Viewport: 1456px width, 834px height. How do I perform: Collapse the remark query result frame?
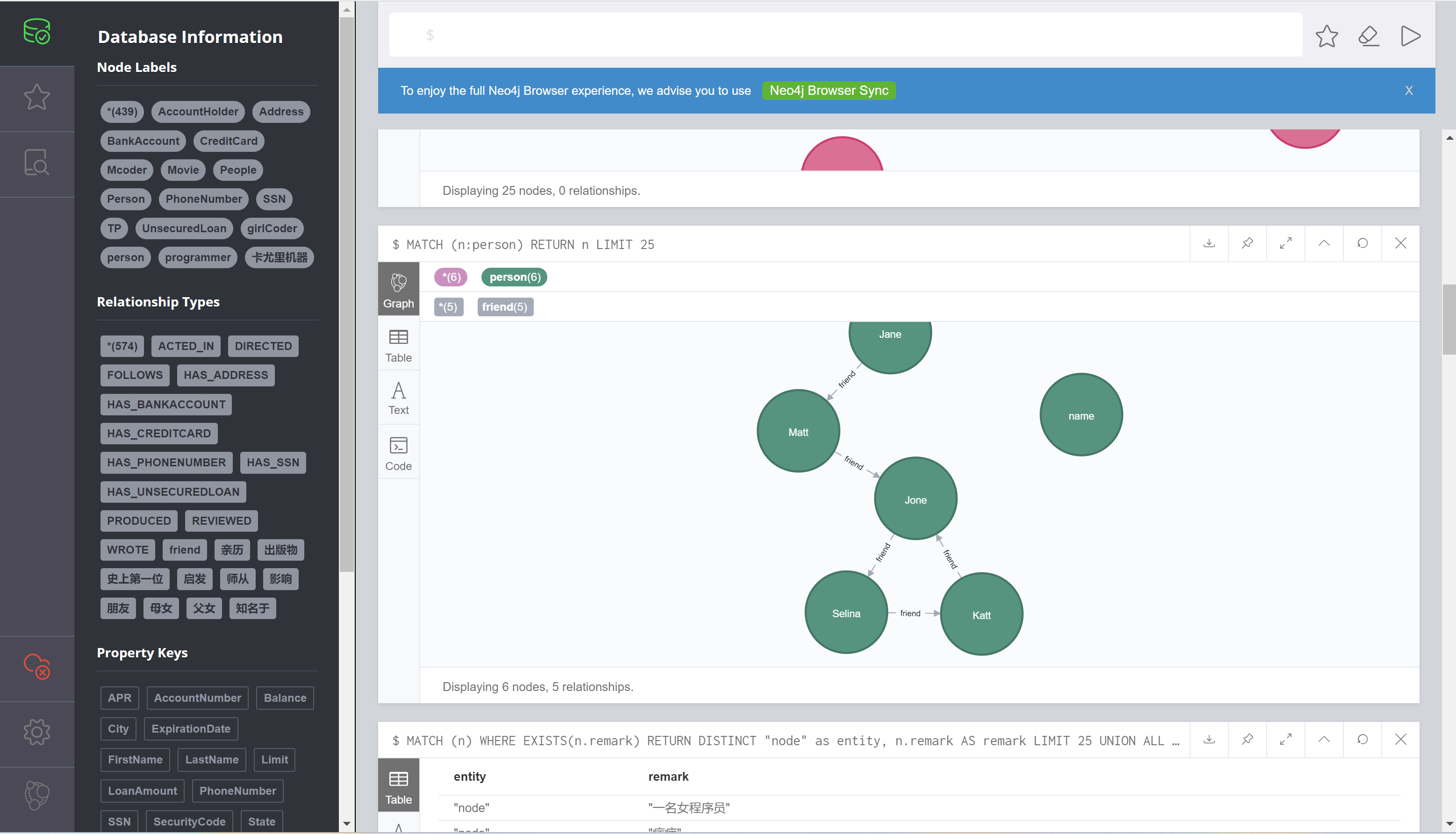tap(1324, 740)
